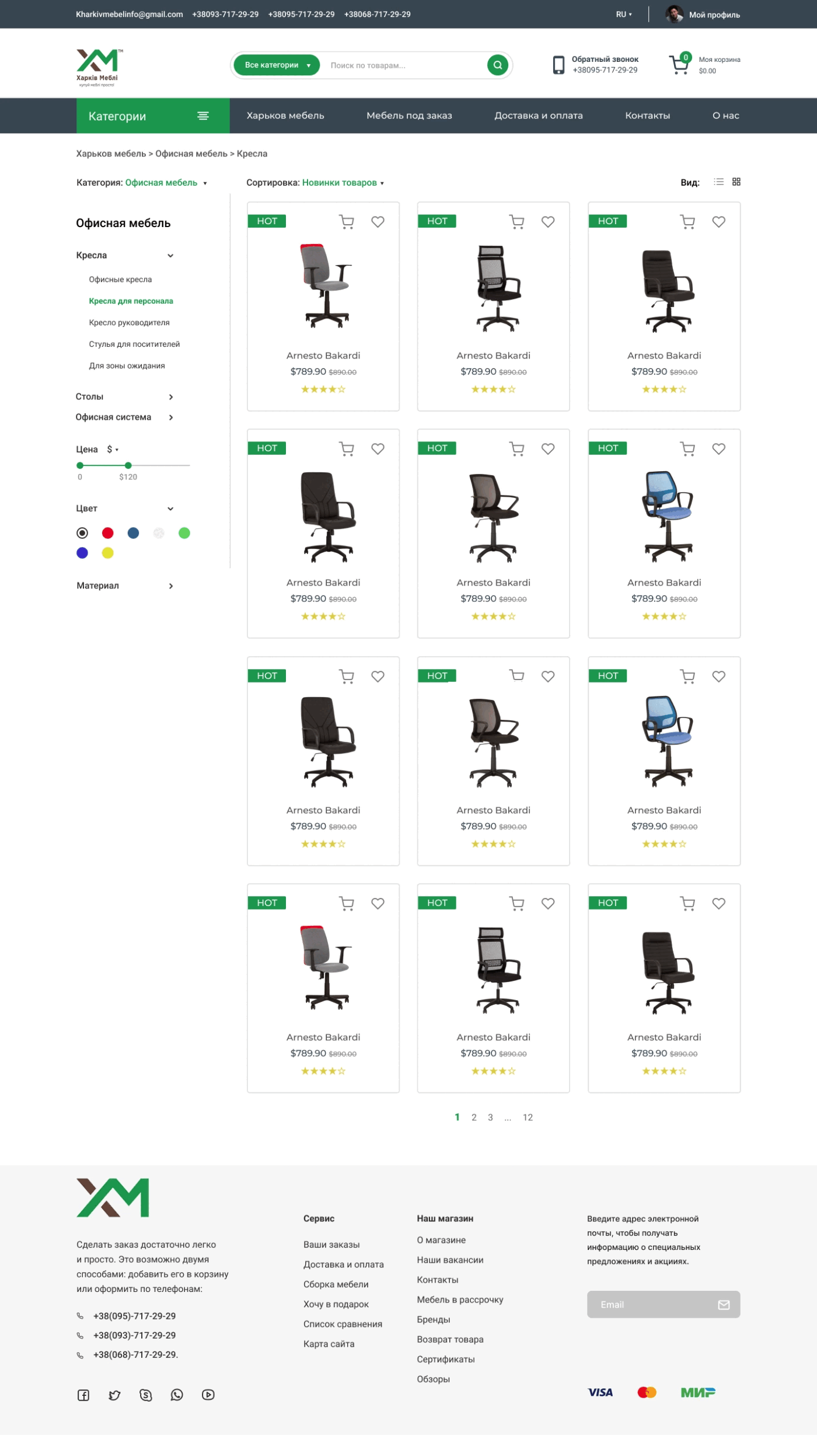Viewport: 817px width, 1456px height.
Task: Add first product to wishlist heart
Action: point(378,222)
